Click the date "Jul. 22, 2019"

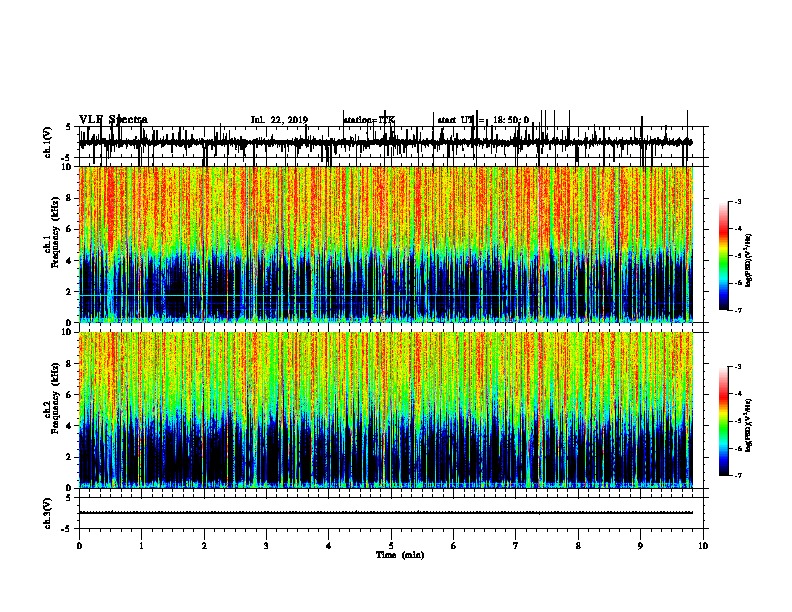tap(279, 120)
